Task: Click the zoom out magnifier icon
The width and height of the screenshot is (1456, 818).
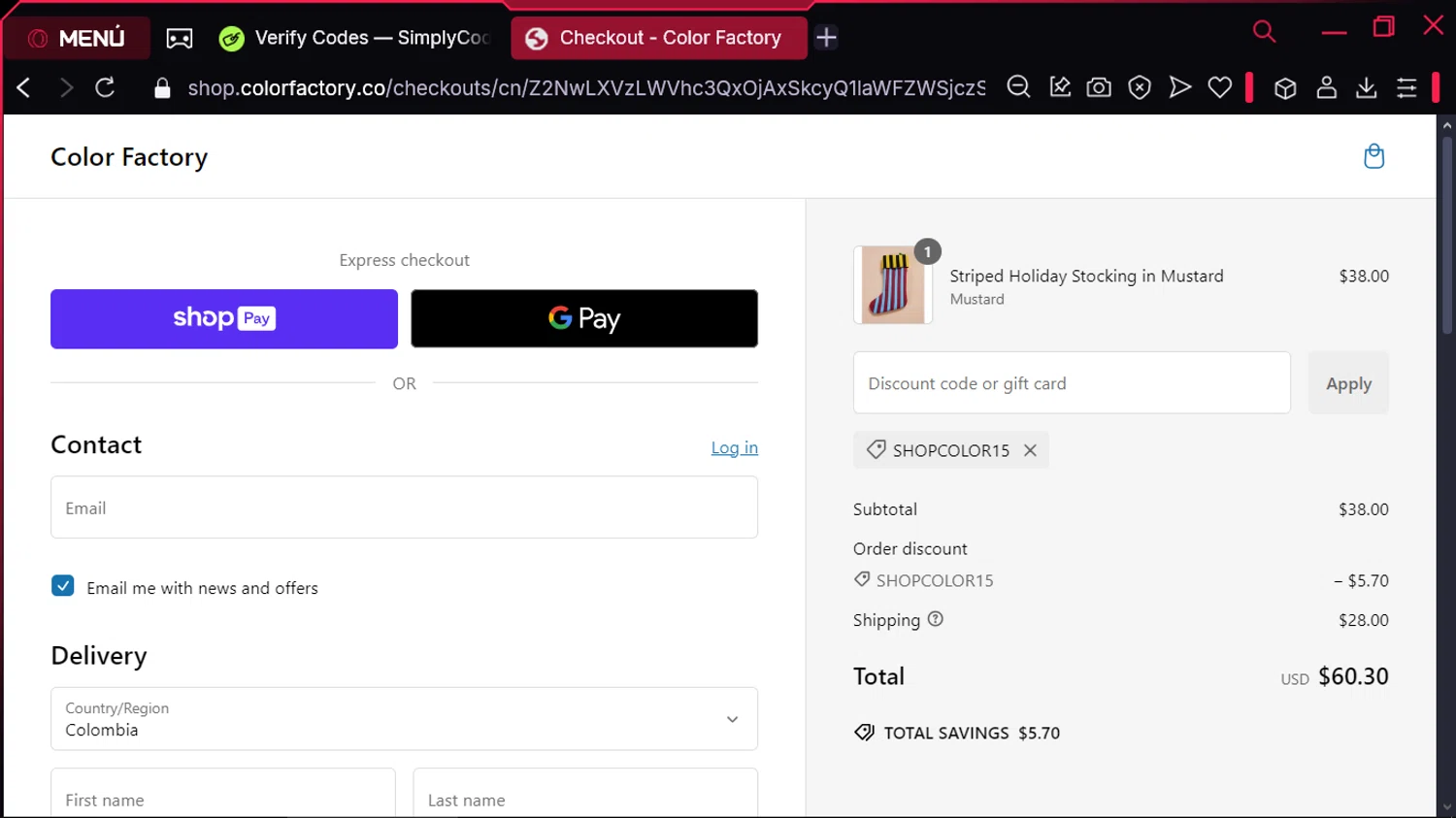Action: (1018, 88)
